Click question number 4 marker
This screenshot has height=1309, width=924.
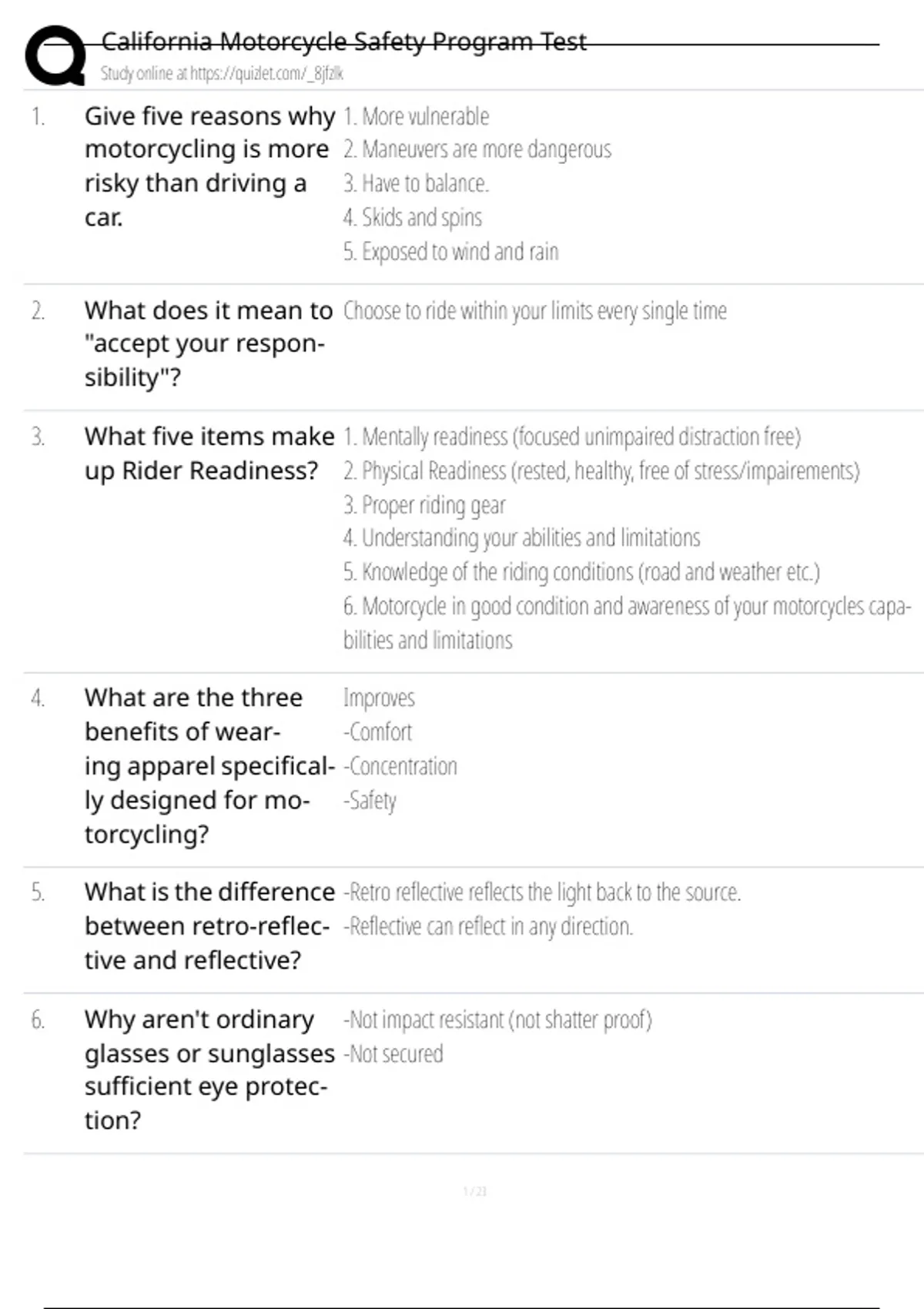(x=38, y=698)
